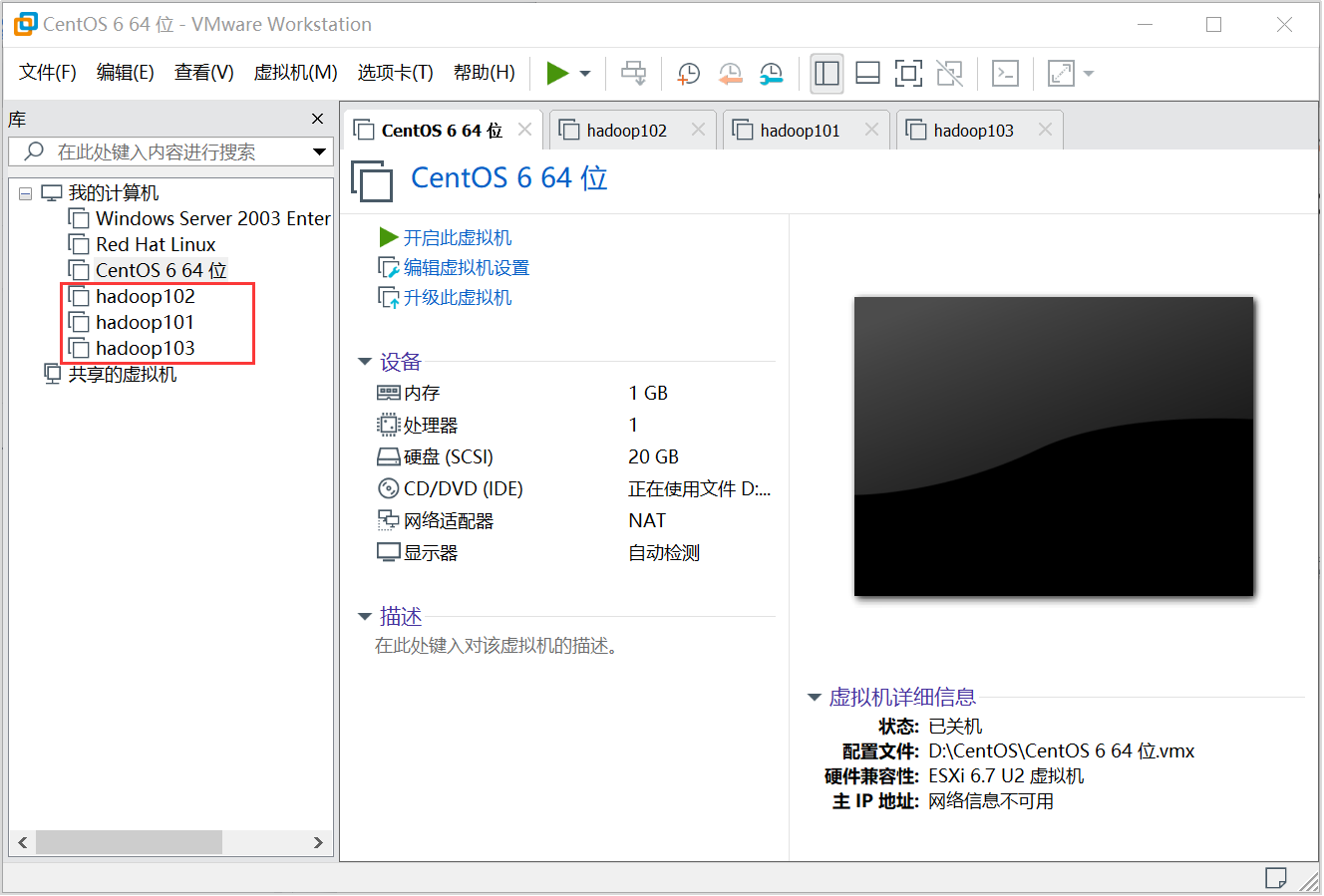Open the 虚拟机(M) menu
Image resolution: width=1324 pixels, height=896 pixels.
click(295, 72)
